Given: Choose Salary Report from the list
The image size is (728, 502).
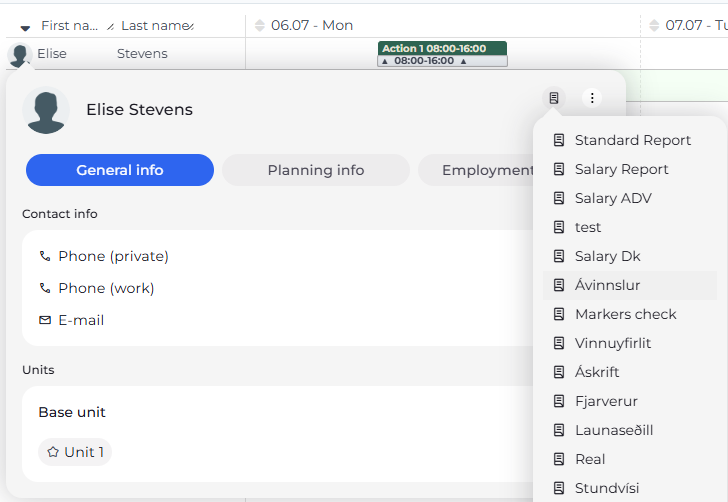Looking at the screenshot, I should click(x=630, y=169).
